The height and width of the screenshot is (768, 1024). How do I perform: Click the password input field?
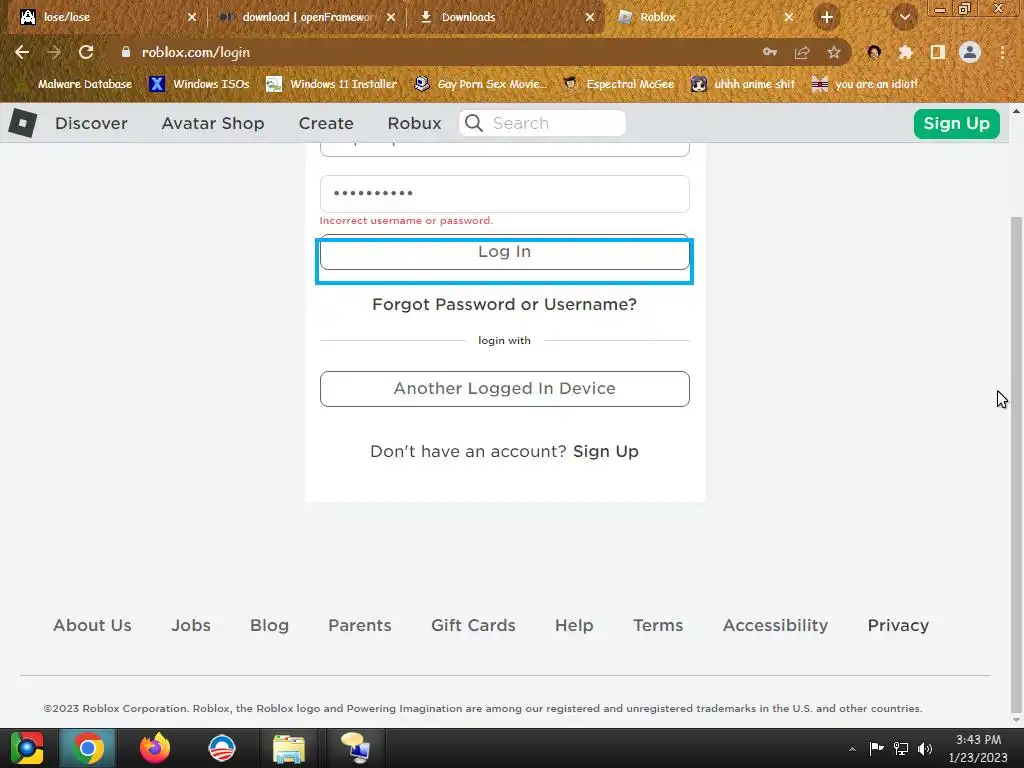pyautogui.click(x=504, y=193)
